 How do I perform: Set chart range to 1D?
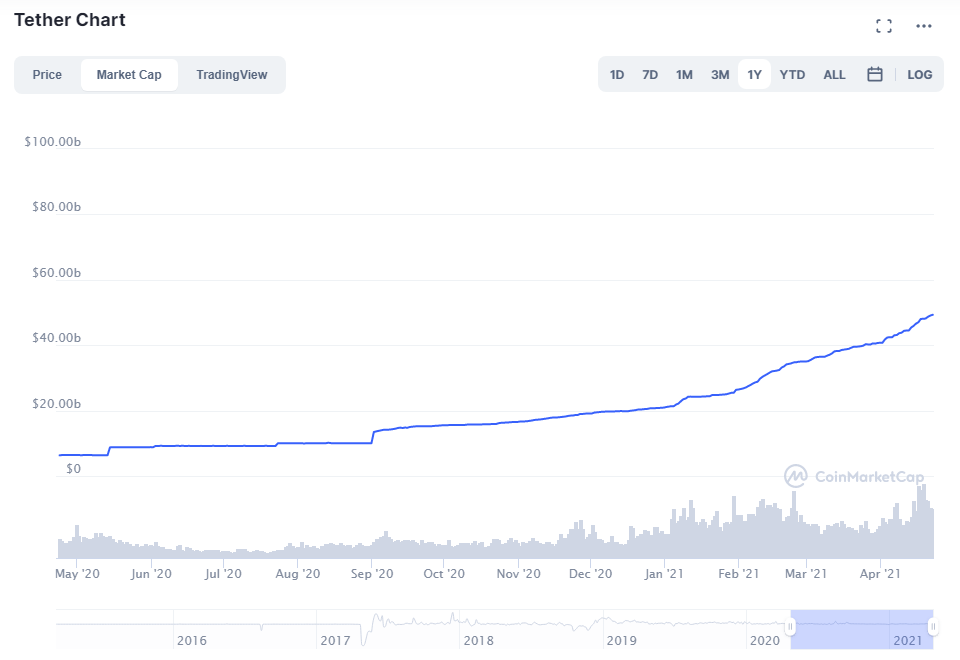[617, 75]
